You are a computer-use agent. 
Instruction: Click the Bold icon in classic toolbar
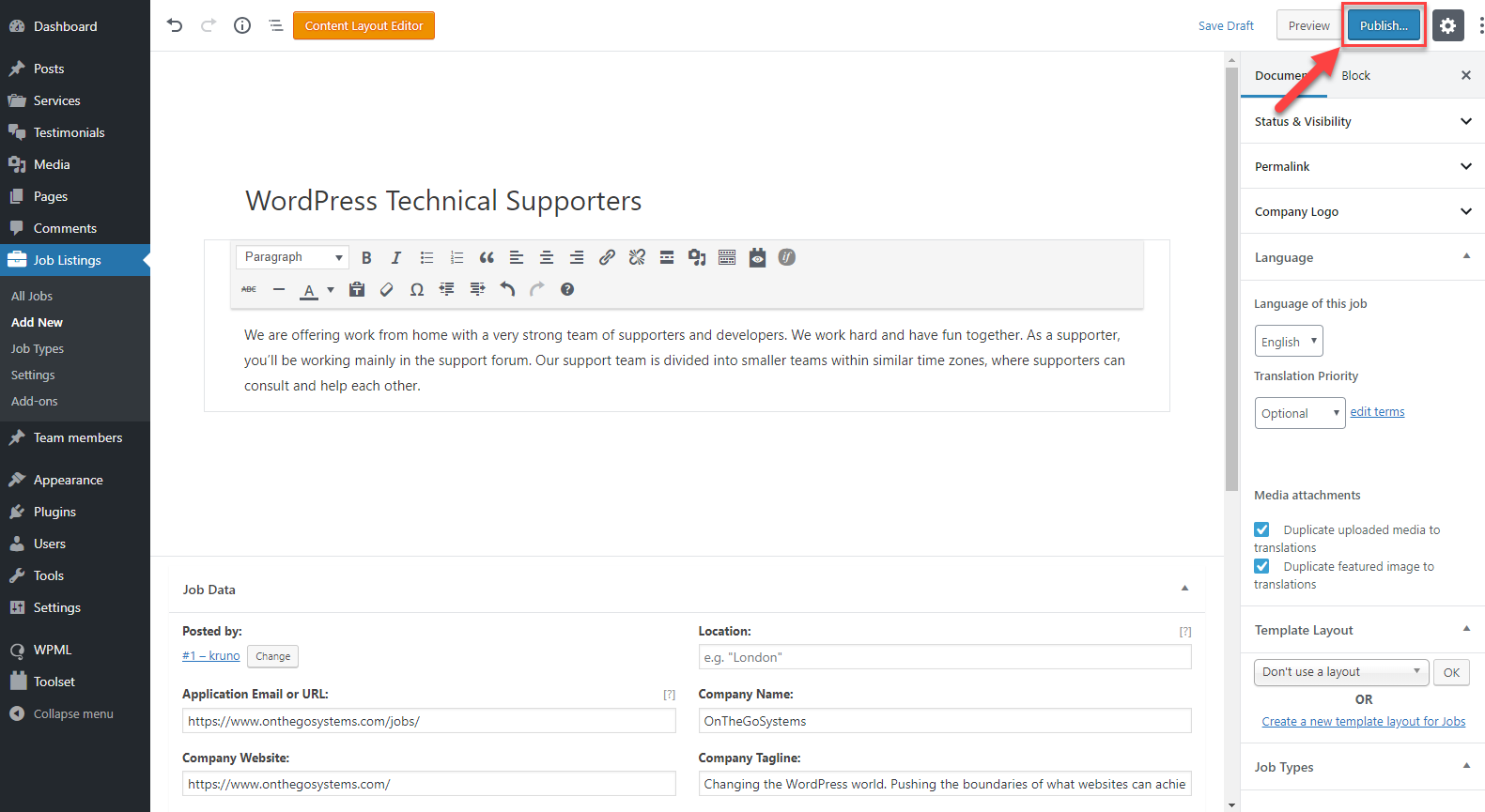point(366,257)
